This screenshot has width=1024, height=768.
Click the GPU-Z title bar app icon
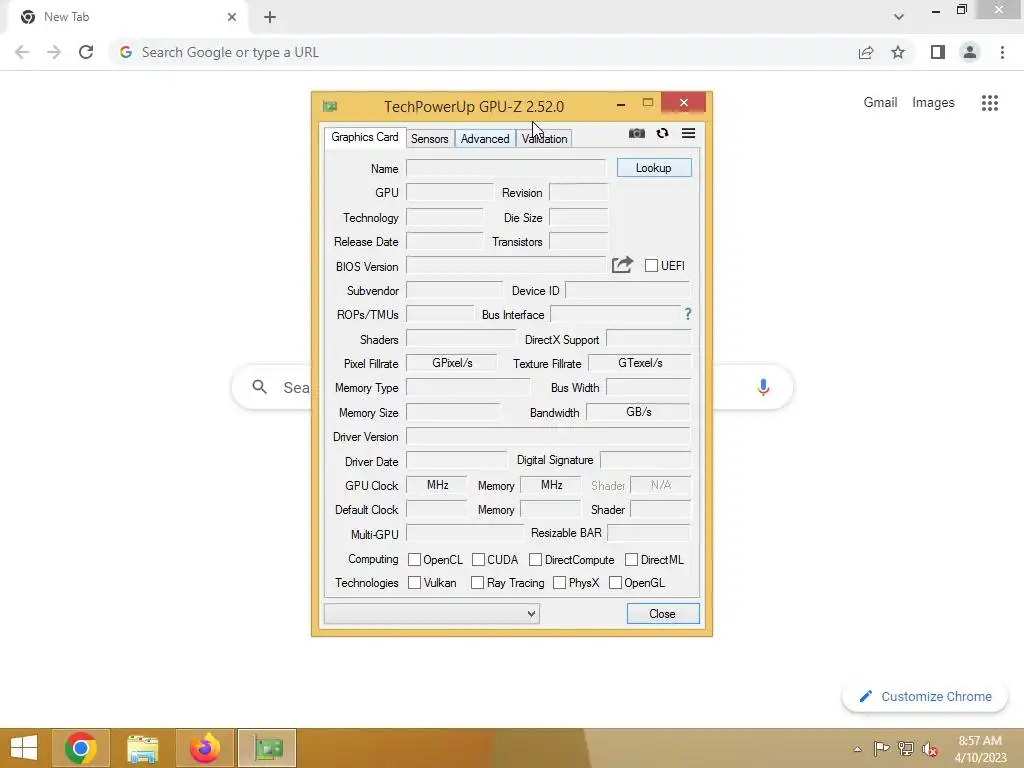tap(330, 106)
